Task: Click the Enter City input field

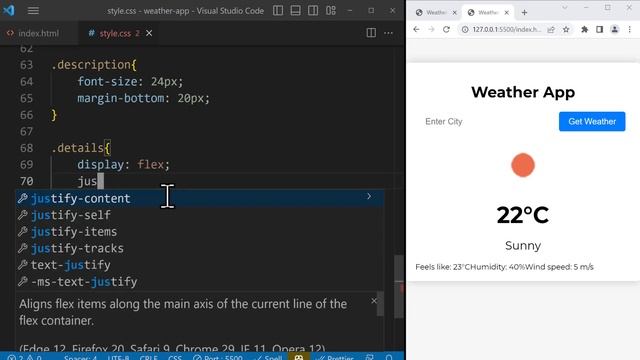Action: tap(487, 122)
